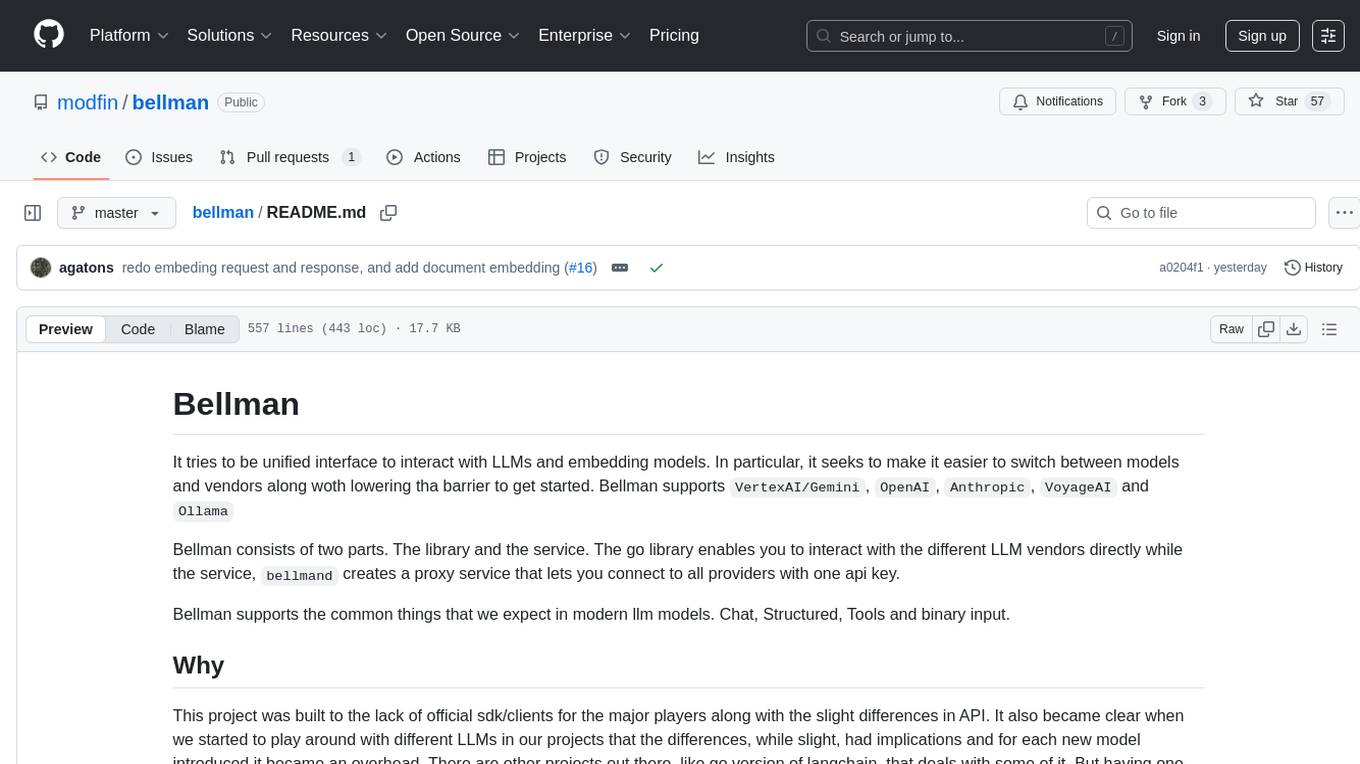Expand the Open Source menu
Viewport: 1360px width, 764px height.
pos(463,35)
